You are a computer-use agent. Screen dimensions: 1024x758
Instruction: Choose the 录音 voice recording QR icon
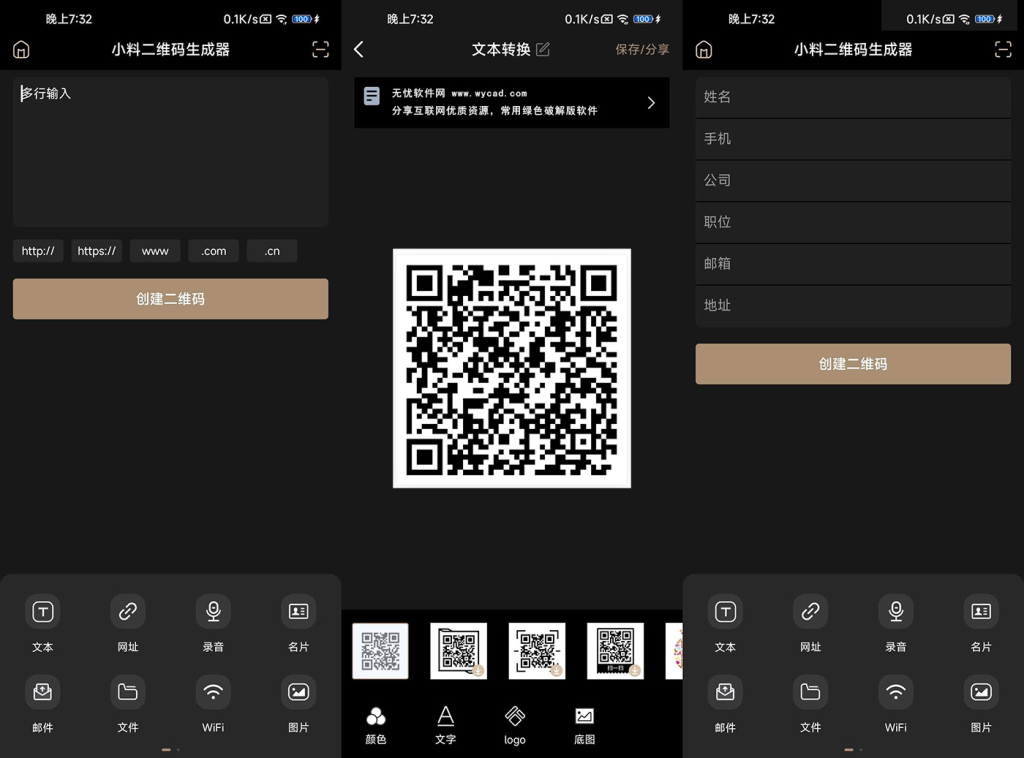click(x=212, y=611)
